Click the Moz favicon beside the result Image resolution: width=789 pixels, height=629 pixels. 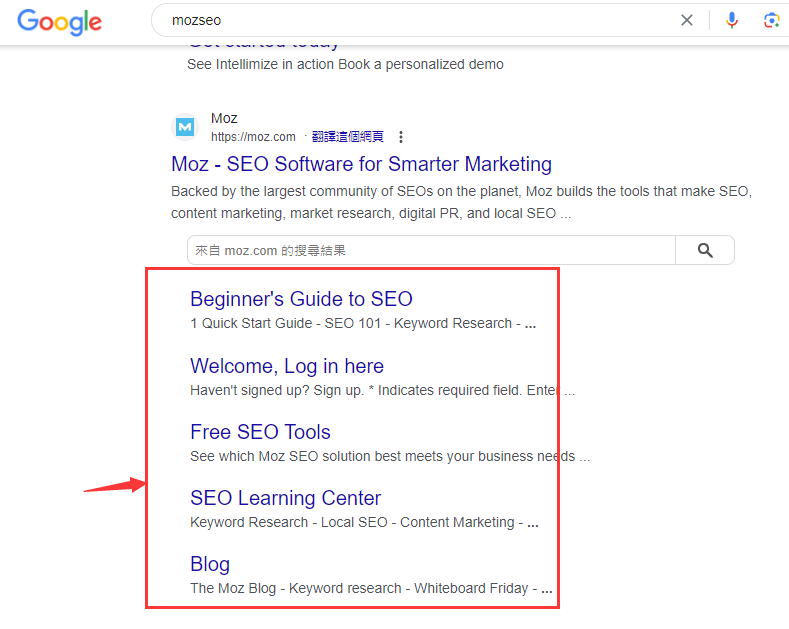185,127
